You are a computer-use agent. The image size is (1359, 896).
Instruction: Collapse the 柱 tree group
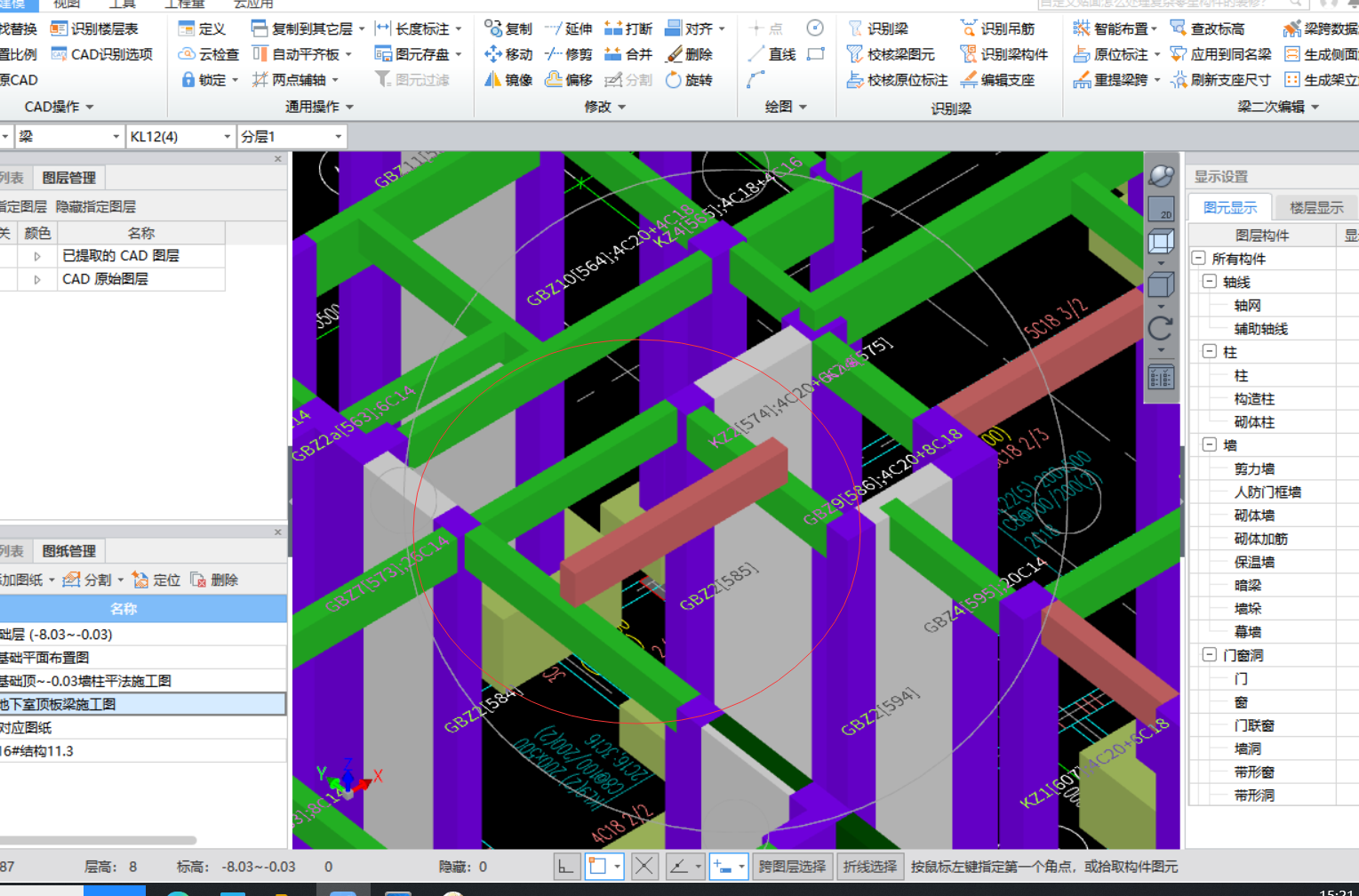point(1210,352)
